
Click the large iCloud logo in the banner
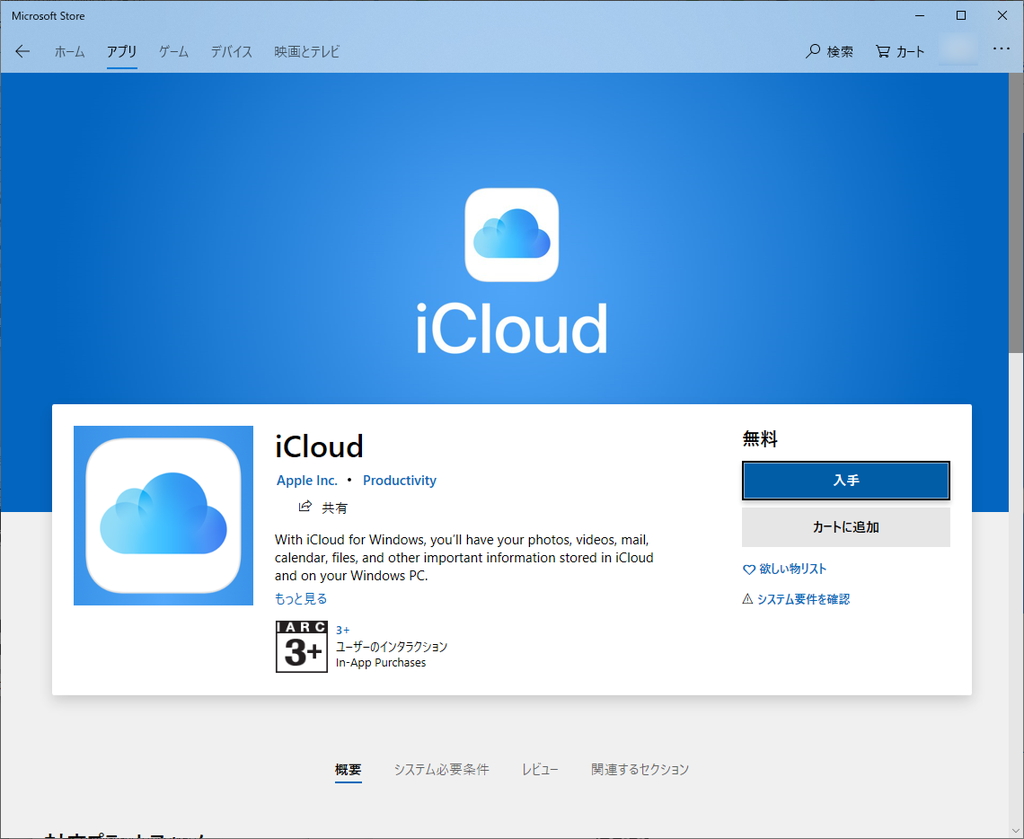point(511,235)
